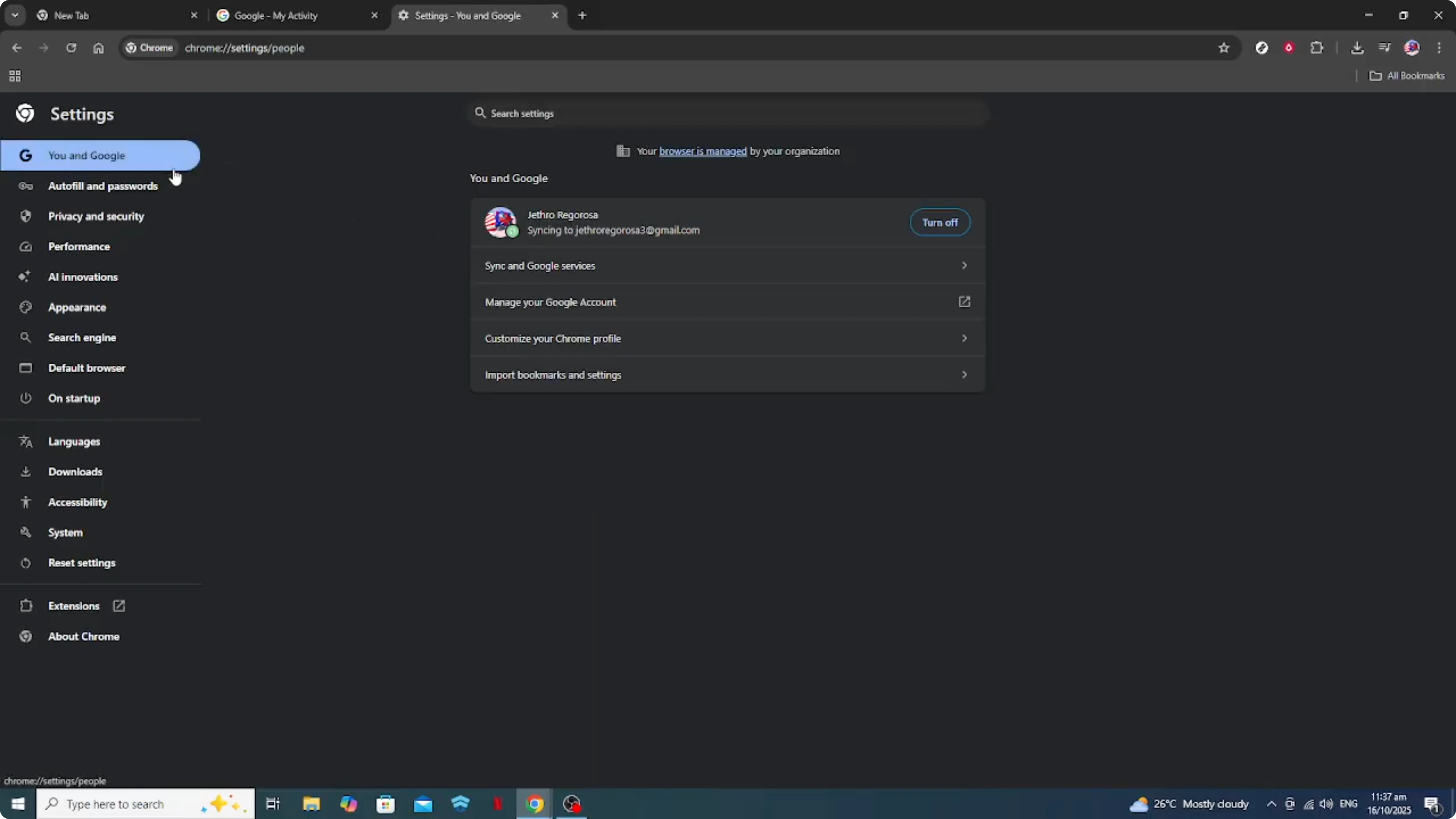
Task: Expand Sync and Google services
Action: click(728, 265)
